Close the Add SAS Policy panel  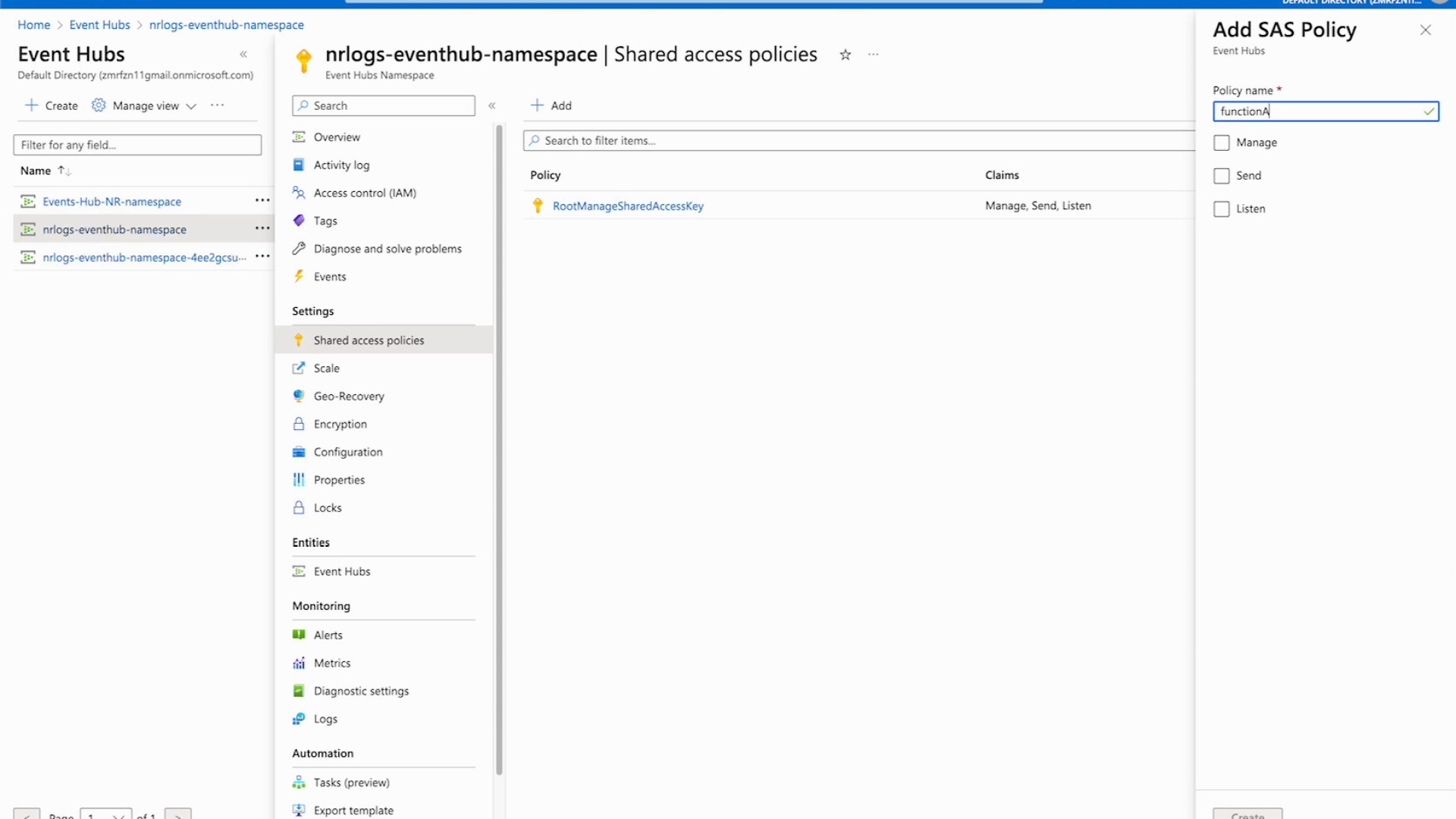[x=1426, y=30]
